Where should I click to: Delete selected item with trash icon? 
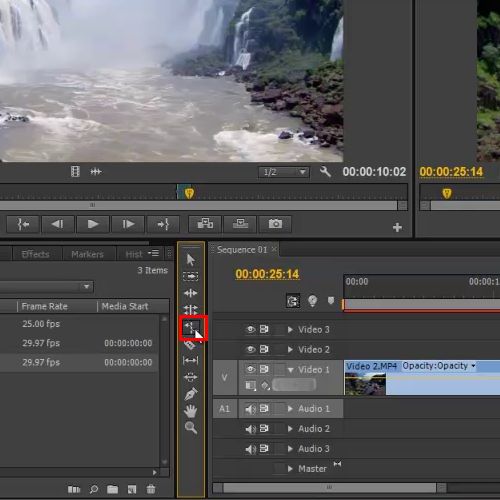(151, 489)
